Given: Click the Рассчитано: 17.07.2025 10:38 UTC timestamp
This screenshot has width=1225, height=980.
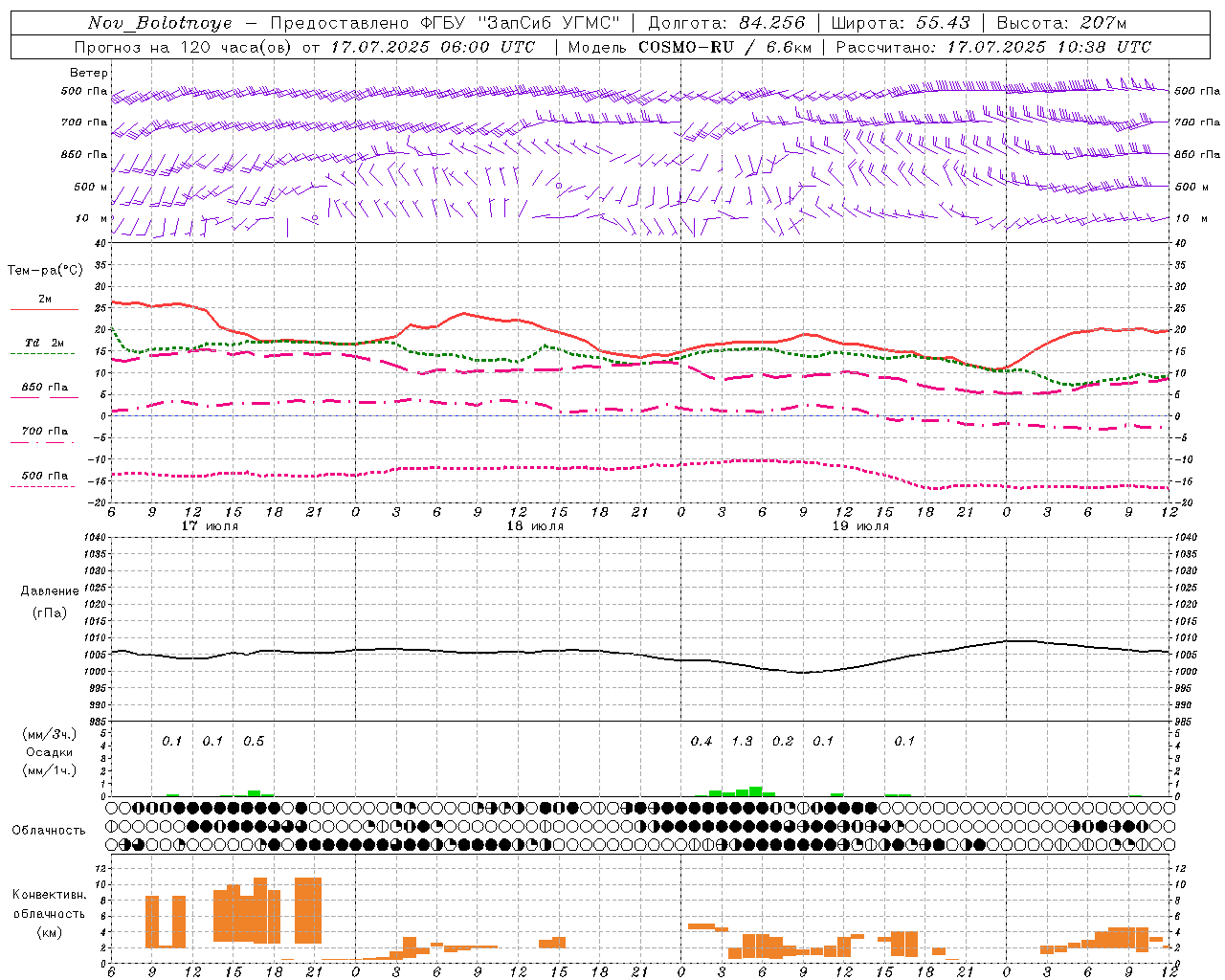Looking at the screenshot, I should point(993,47).
